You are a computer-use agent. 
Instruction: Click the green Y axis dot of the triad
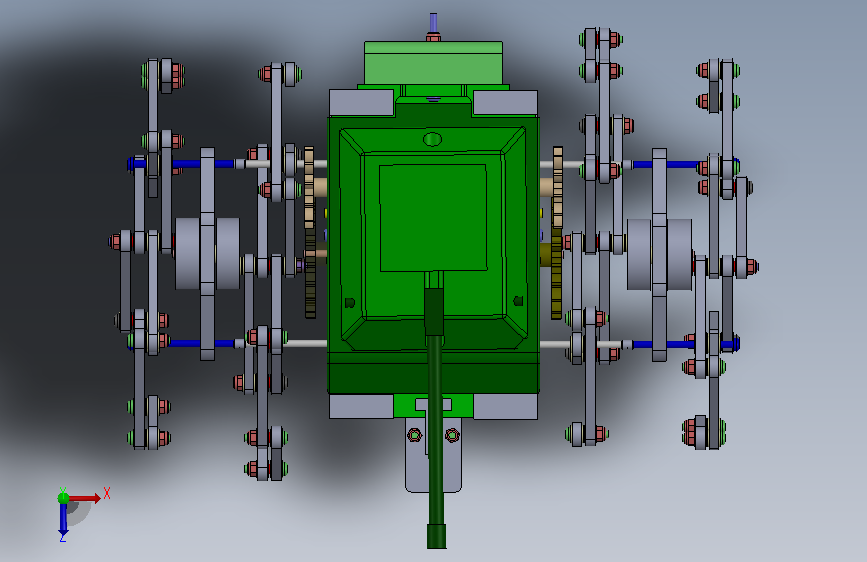tap(64, 498)
